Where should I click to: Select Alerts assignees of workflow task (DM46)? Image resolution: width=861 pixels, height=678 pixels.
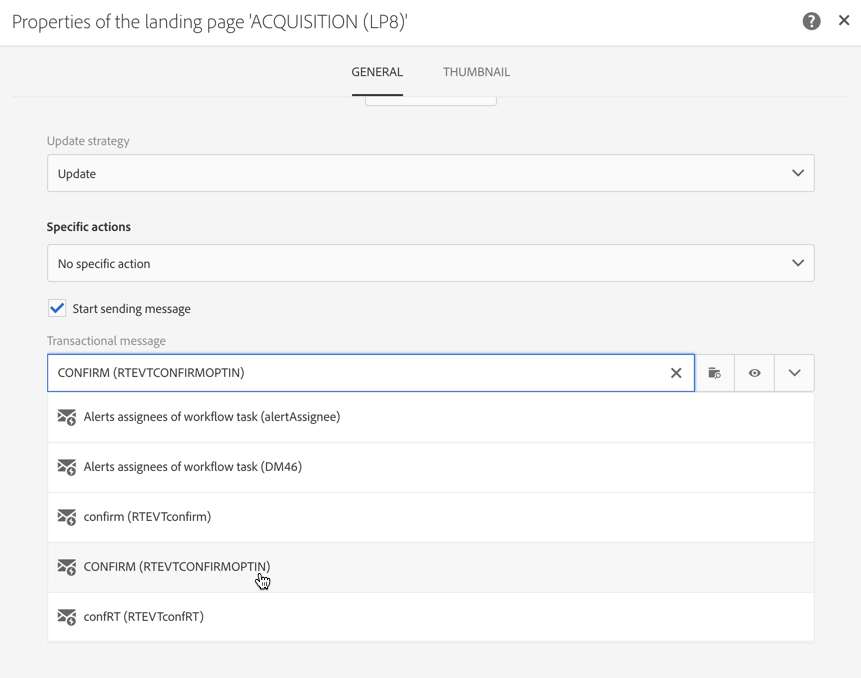[x=193, y=467]
